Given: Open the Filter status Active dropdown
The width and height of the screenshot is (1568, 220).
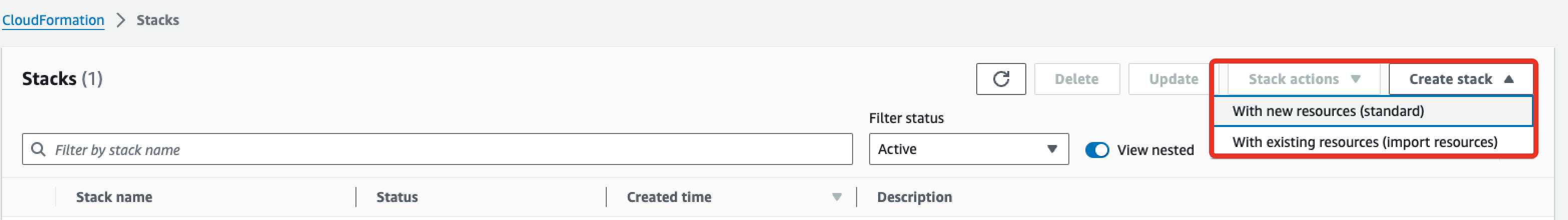Looking at the screenshot, I should (968, 149).
